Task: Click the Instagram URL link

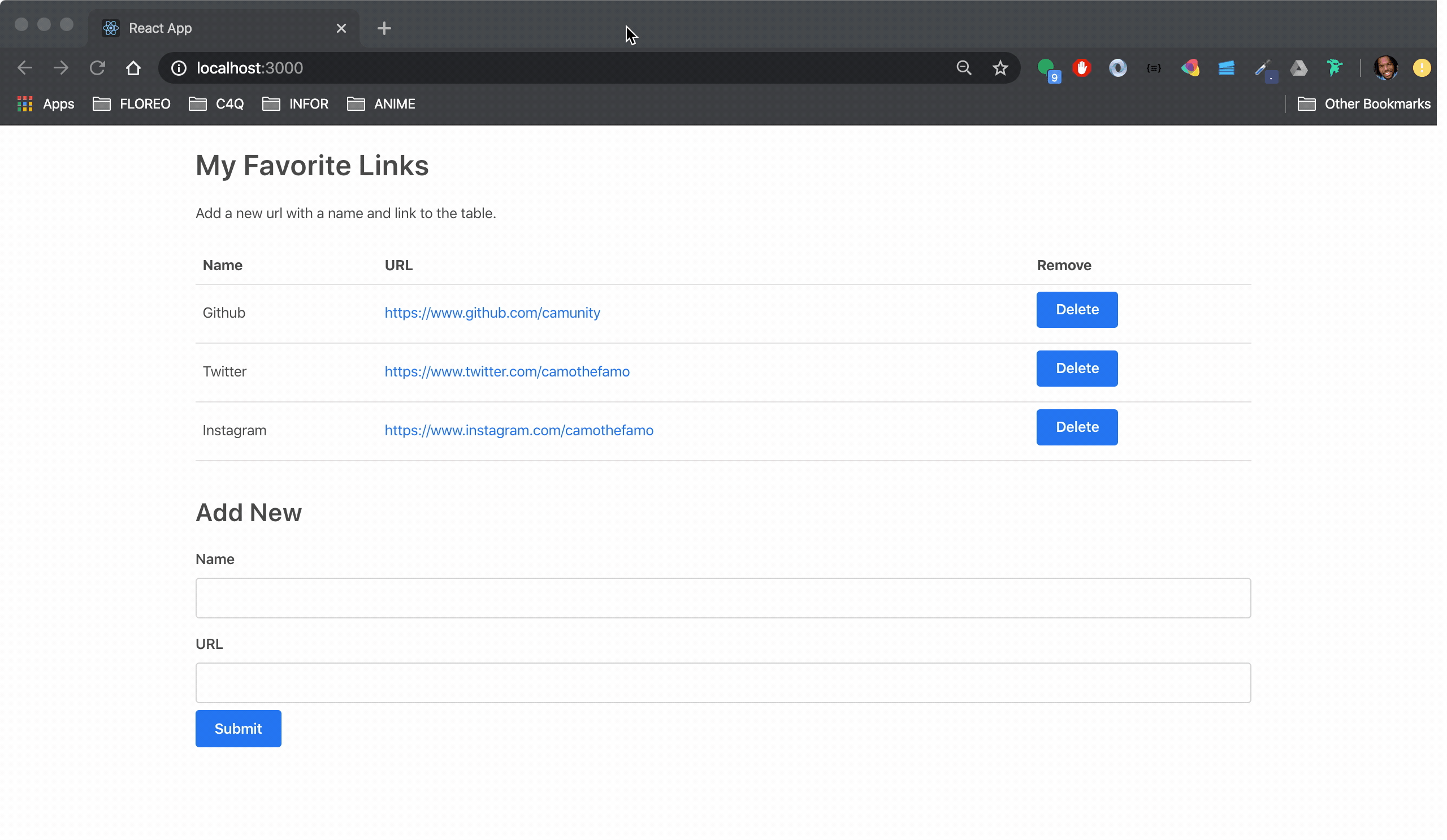Action: 519,430
